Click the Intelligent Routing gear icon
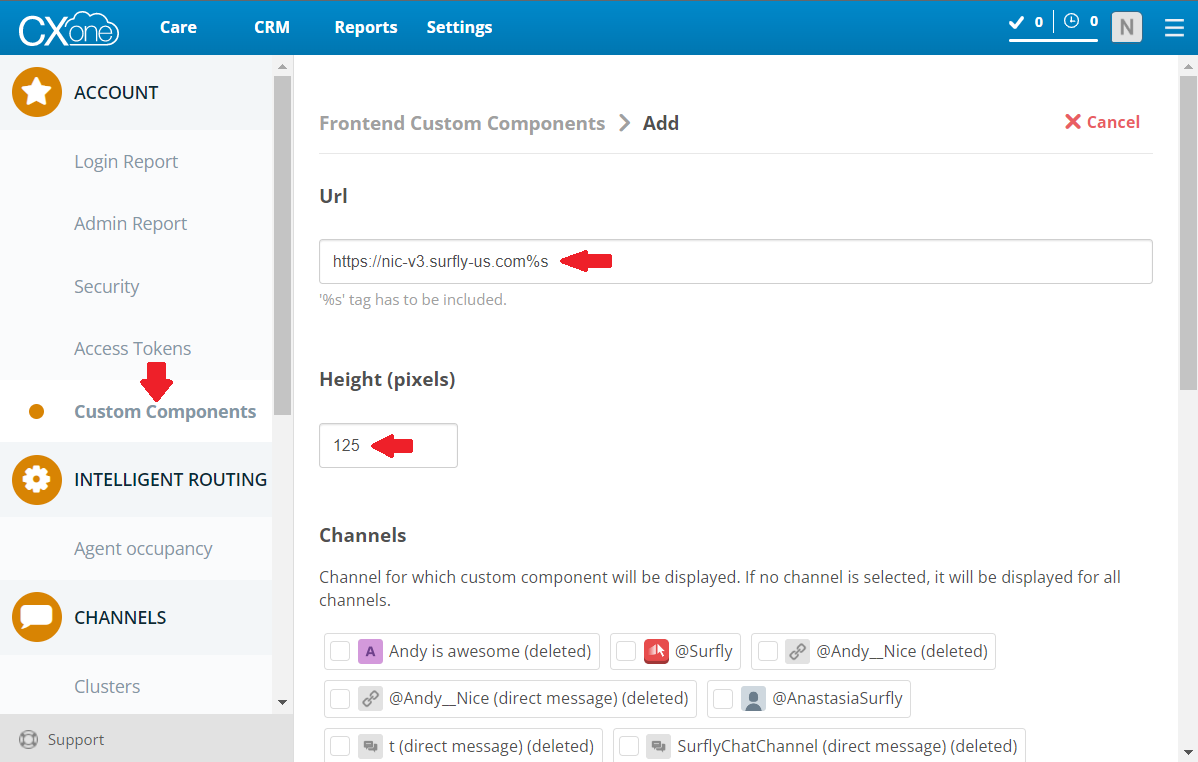 (x=37, y=479)
